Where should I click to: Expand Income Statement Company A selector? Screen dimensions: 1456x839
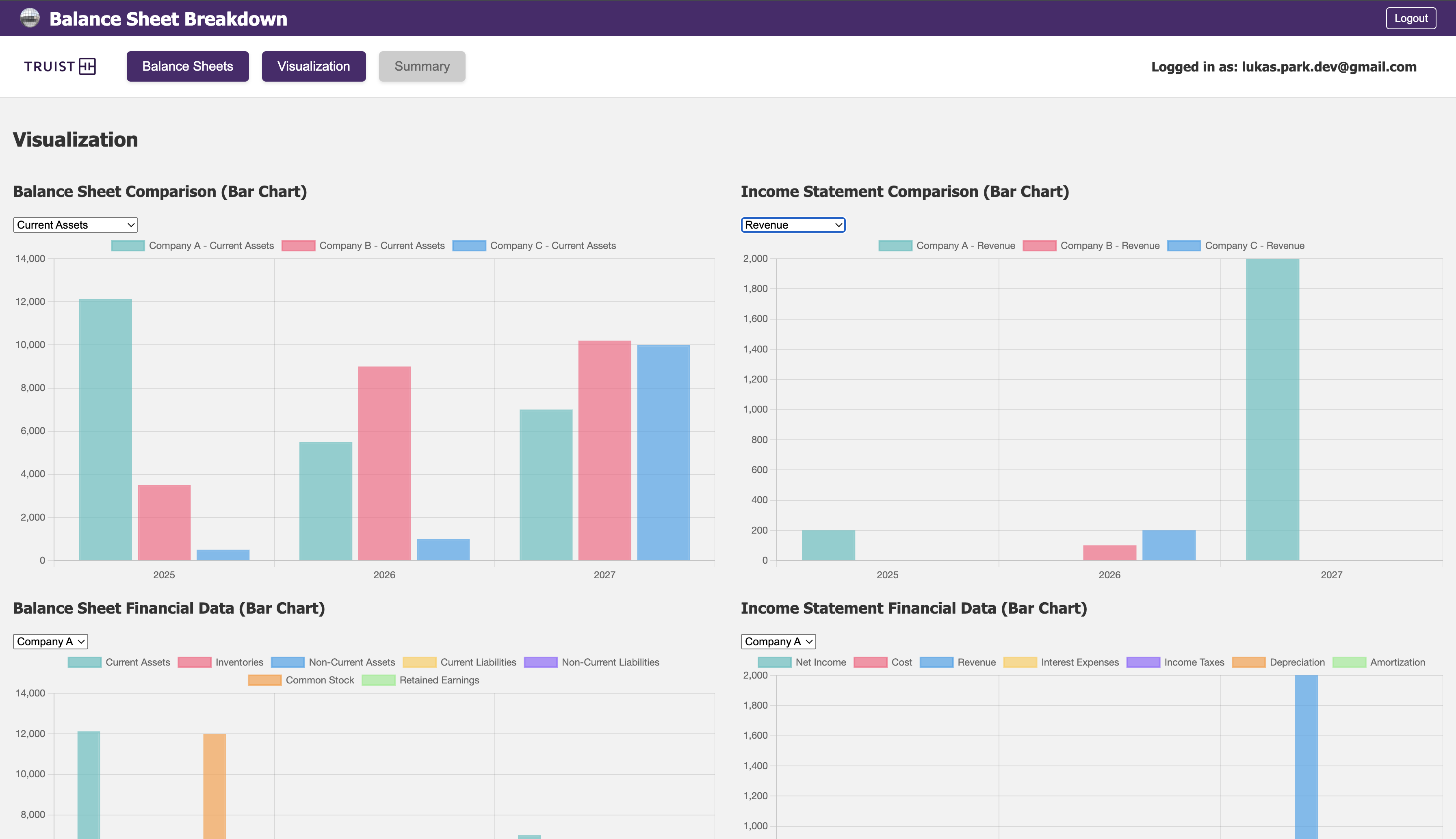click(778, 641)
